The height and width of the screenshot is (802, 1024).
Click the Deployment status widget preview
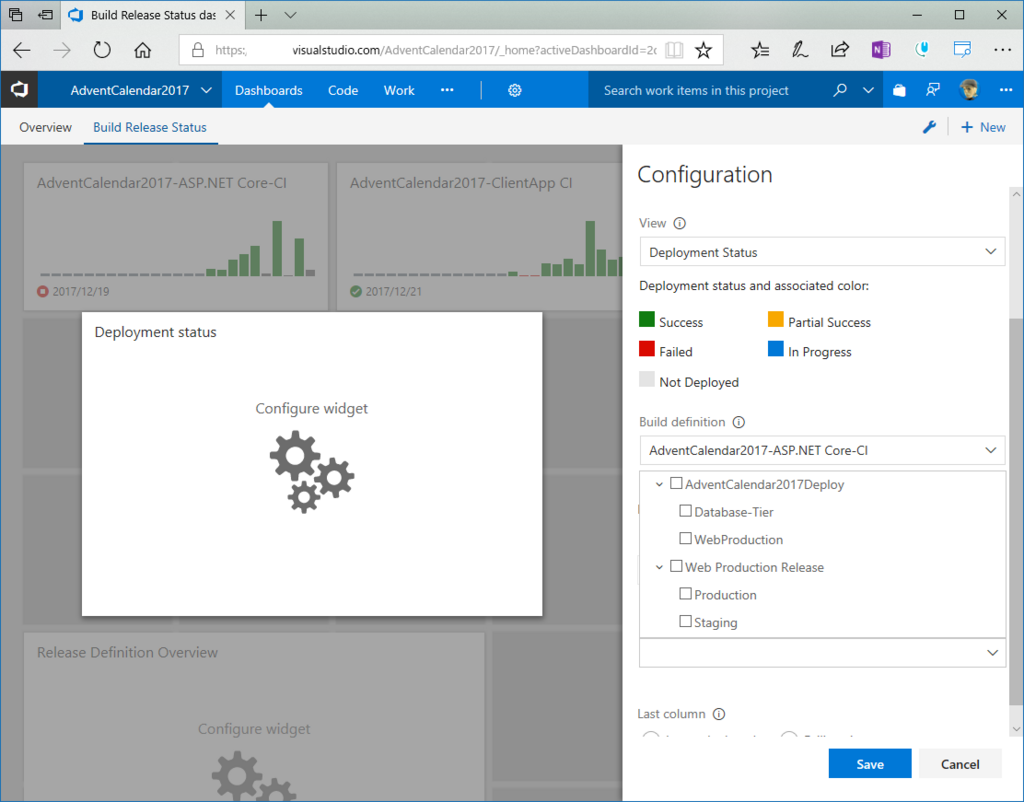tap(312, 464)
